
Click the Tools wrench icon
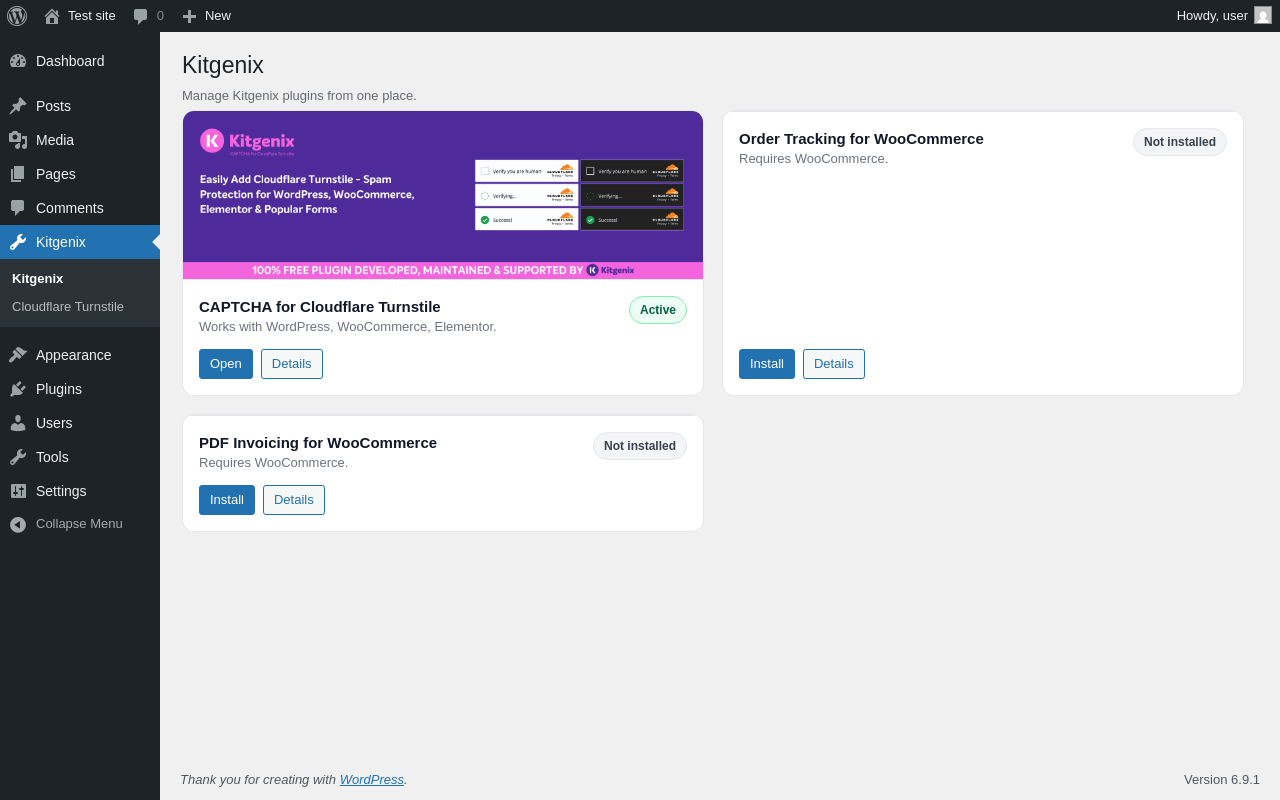18,457
